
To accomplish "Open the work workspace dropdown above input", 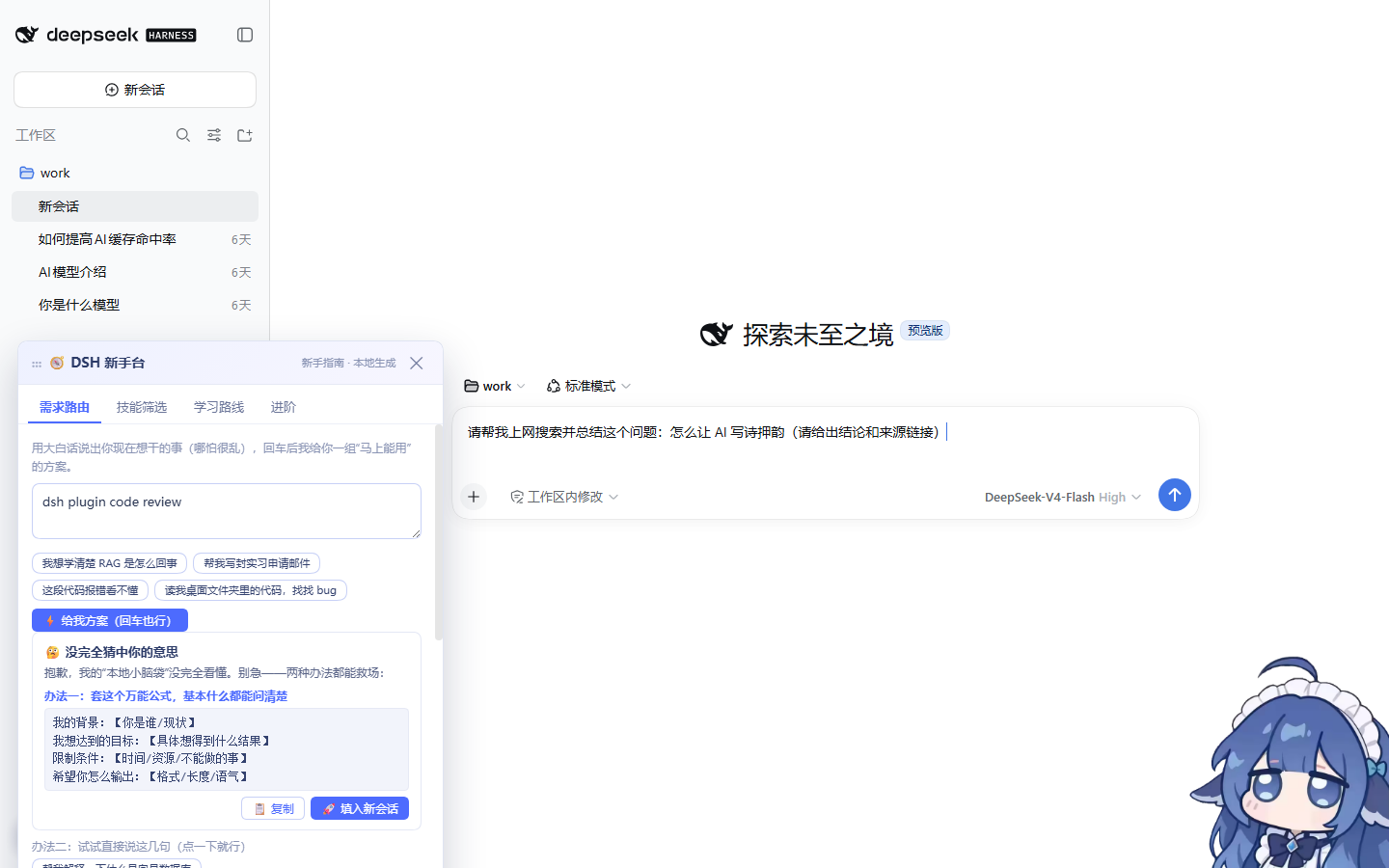I will pyautogui.click(x=495, y=386).
